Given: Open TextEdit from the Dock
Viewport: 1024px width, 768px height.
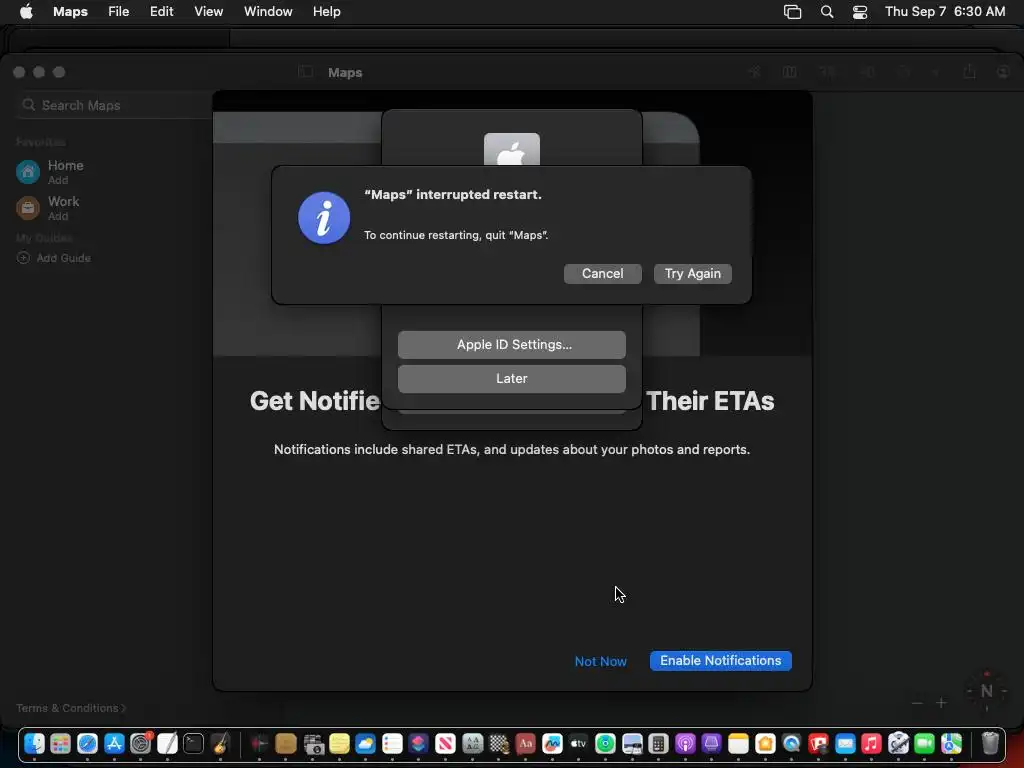Looking at the screenshot, I should coord(167,744).
